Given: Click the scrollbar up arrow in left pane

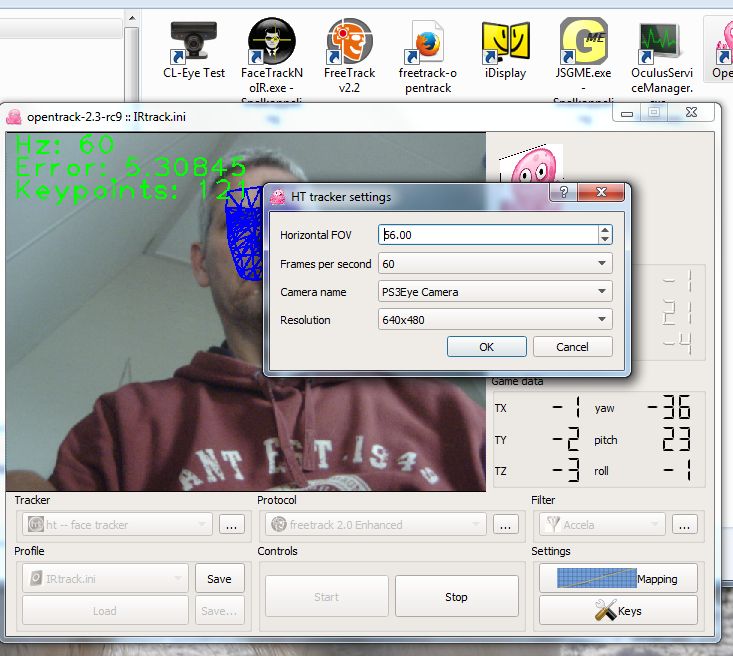Looking at the screenshot, I should click(132, 19).
